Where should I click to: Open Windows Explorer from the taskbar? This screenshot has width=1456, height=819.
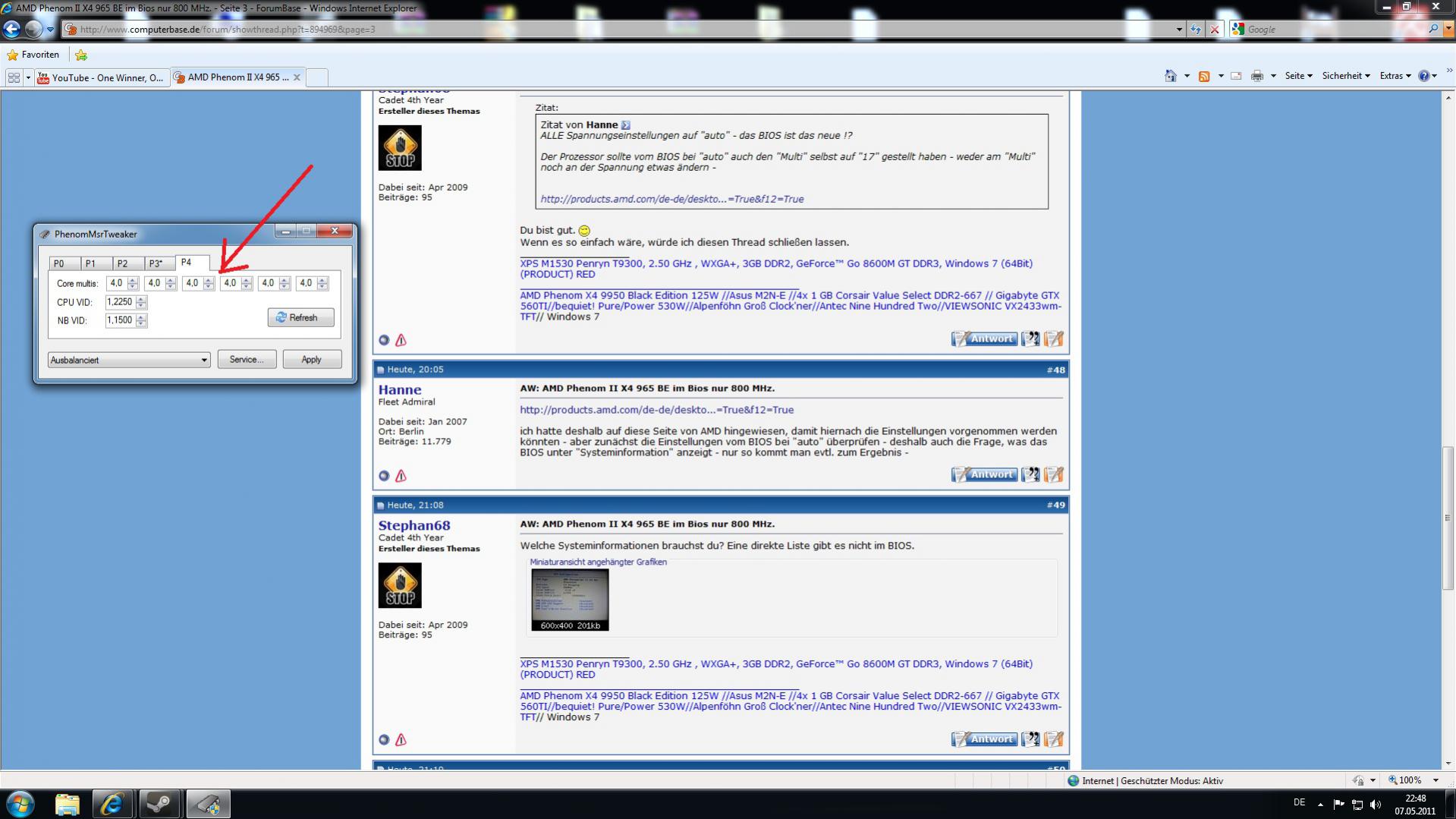pos(67,804)
